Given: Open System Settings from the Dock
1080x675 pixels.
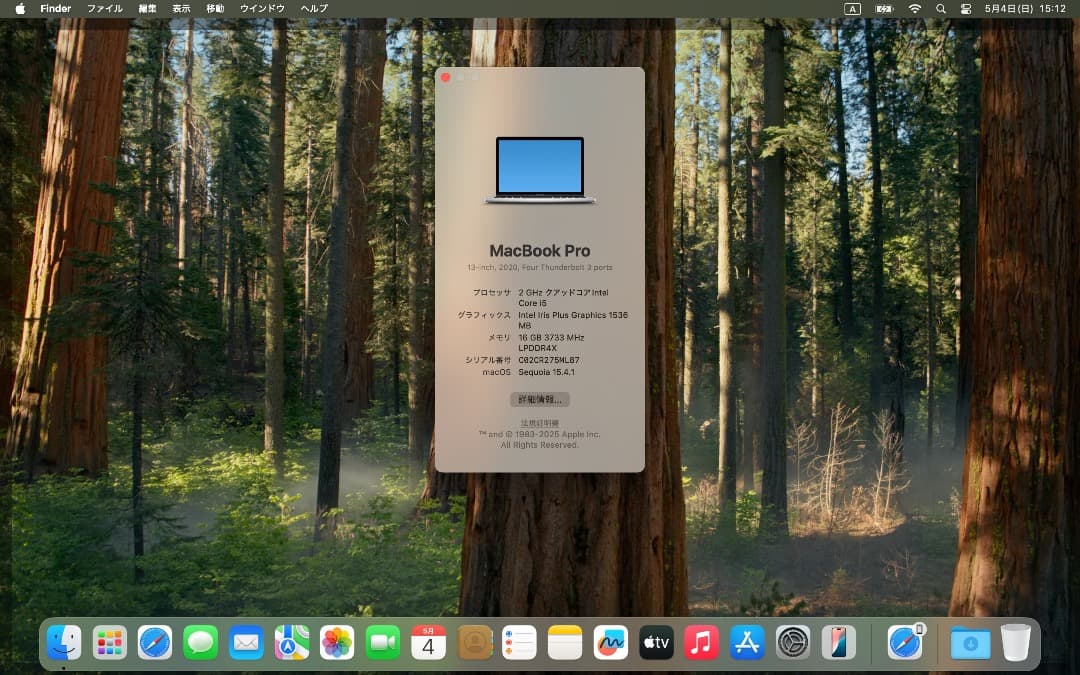Looking at the screenshot, I should pyautogui.click(x=793, y=643).
